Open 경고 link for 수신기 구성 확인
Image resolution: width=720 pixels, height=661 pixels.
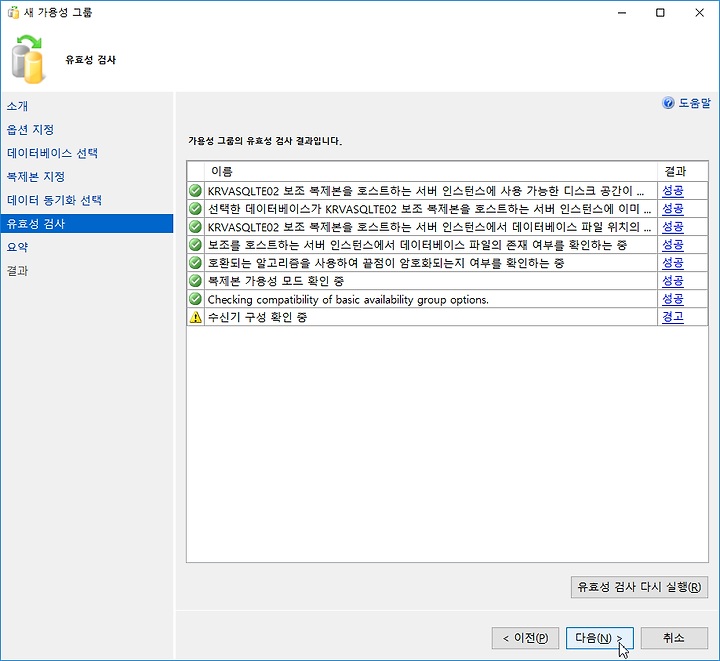click(x=673, y=317)
